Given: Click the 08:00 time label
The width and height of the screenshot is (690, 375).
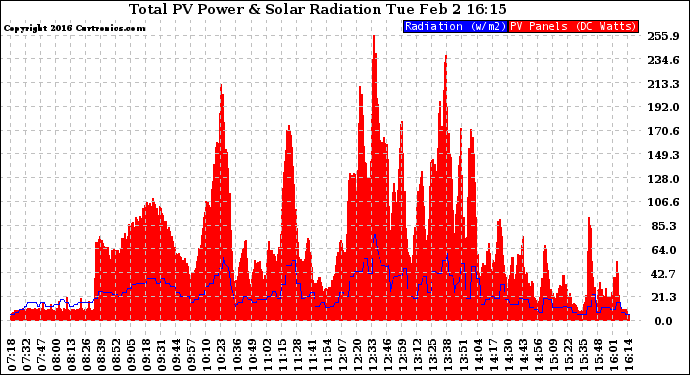Looking at the screenshot, I should pos(57,355).
